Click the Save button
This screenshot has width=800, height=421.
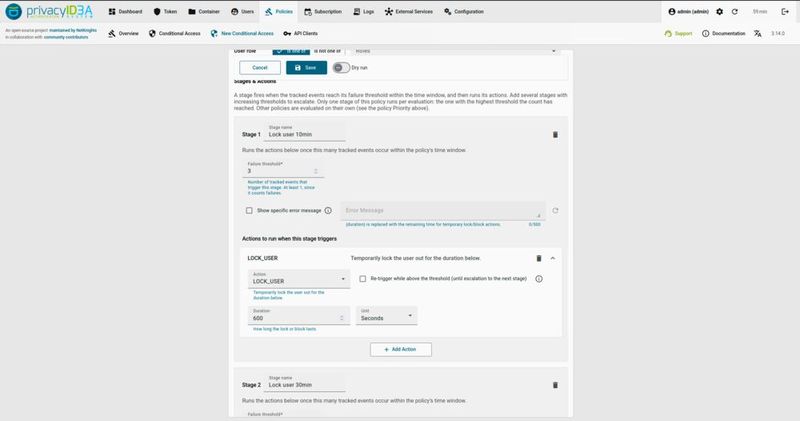(306, 67)
